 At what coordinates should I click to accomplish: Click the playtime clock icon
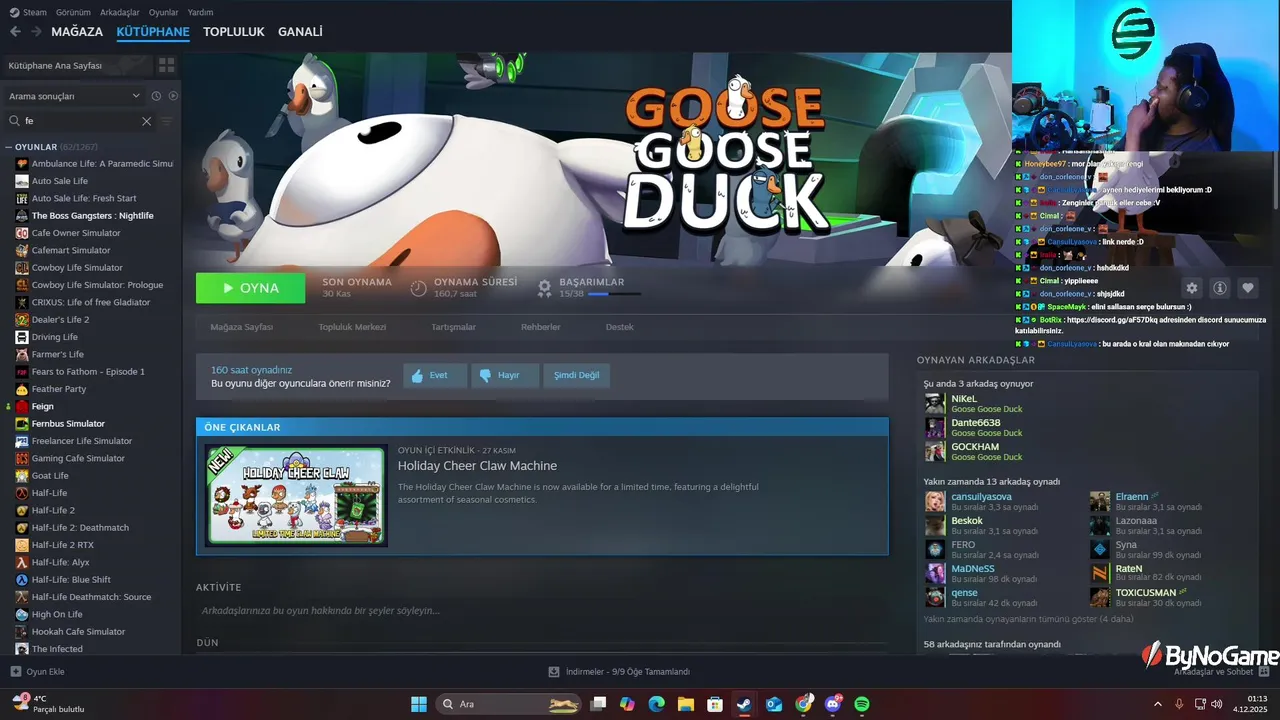pos(419,288)
